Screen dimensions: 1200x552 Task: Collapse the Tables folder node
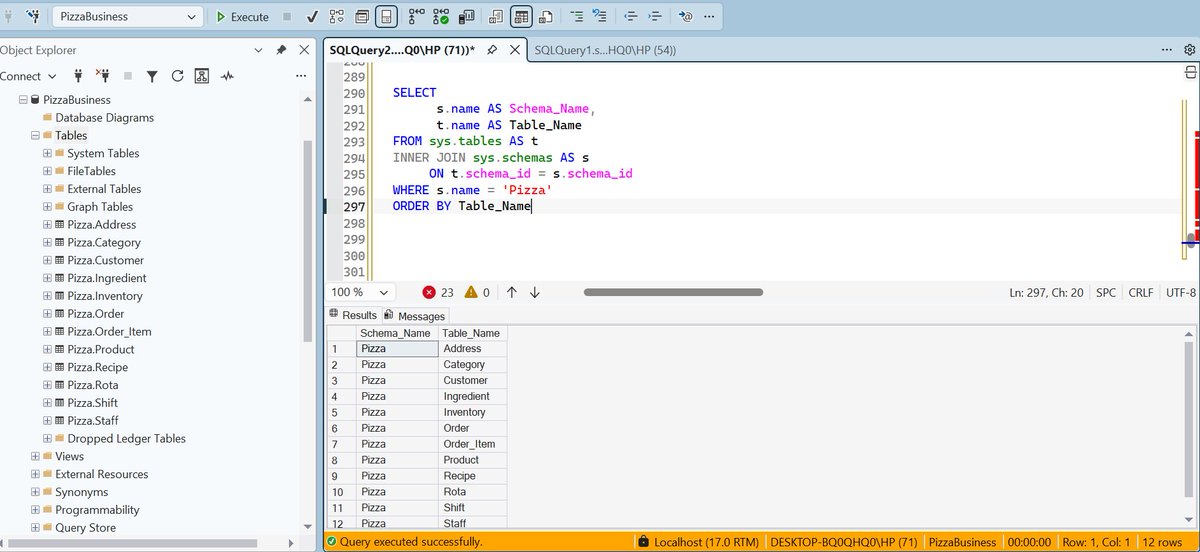click(35, 135)
